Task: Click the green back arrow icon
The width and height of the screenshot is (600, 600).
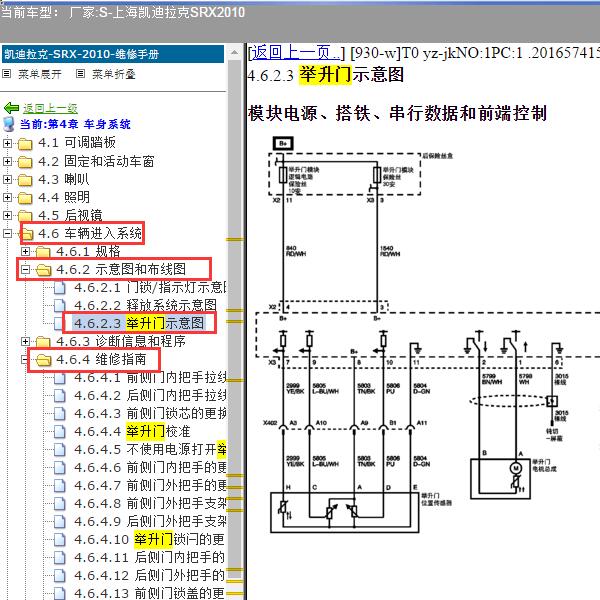Action: tap(11, 108)
